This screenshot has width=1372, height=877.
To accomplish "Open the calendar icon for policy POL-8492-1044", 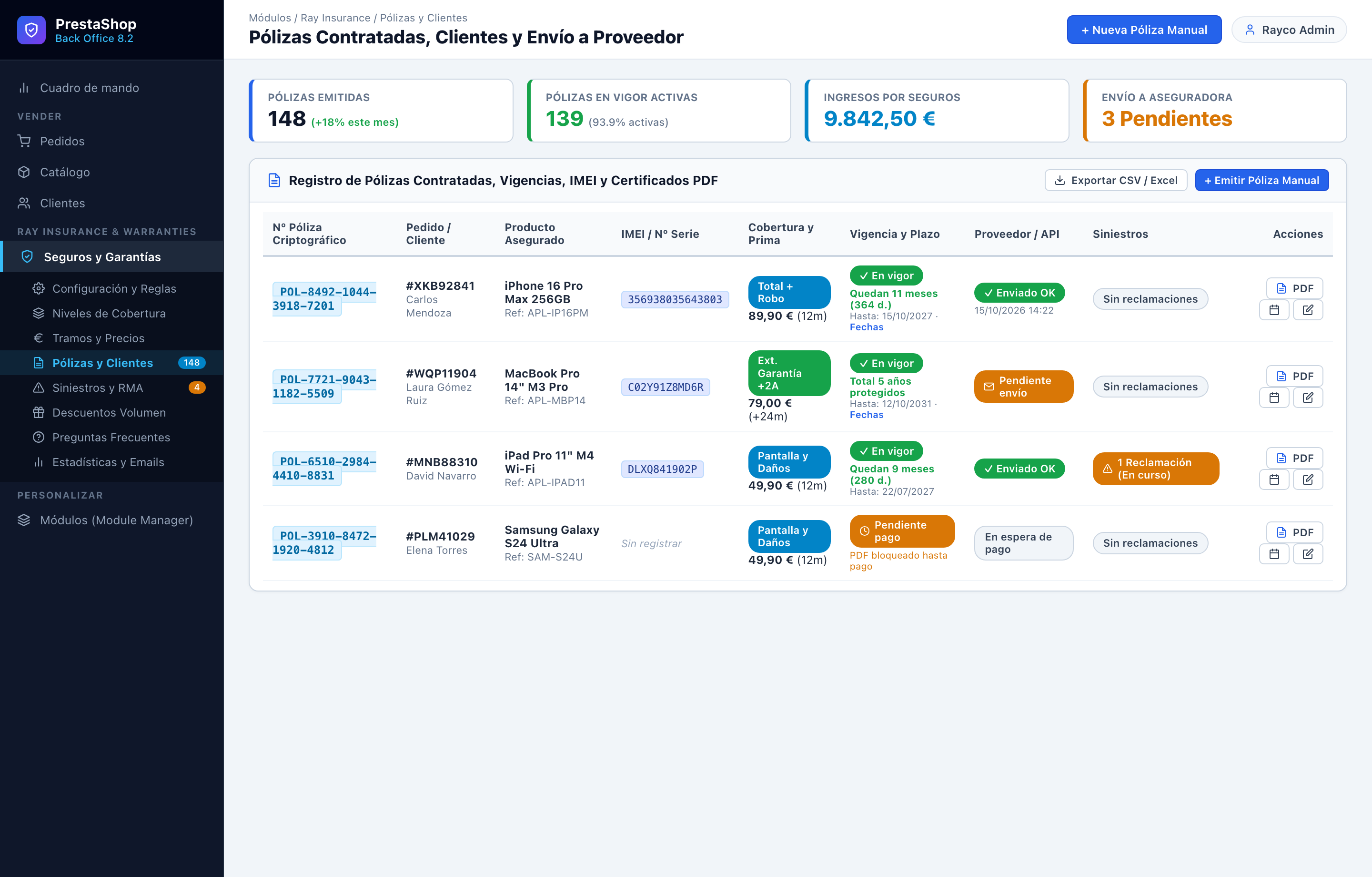I will coord(1274,310).
